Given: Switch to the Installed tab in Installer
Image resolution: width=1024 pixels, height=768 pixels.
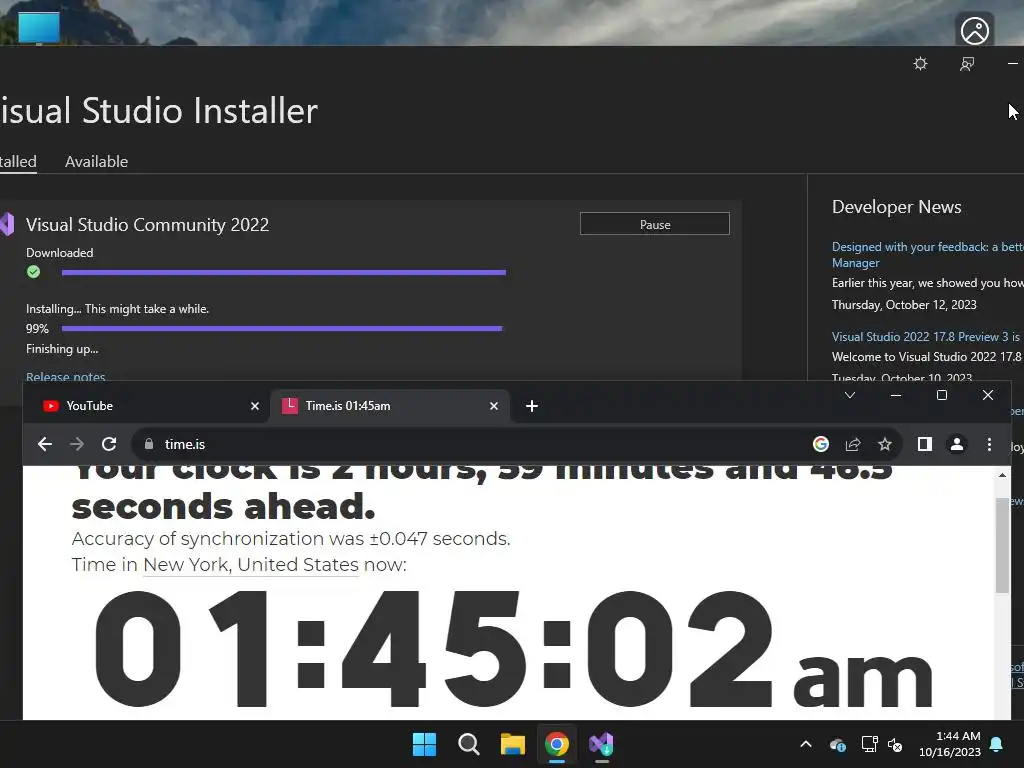Looking at the screenshot, I should (18, 161).
